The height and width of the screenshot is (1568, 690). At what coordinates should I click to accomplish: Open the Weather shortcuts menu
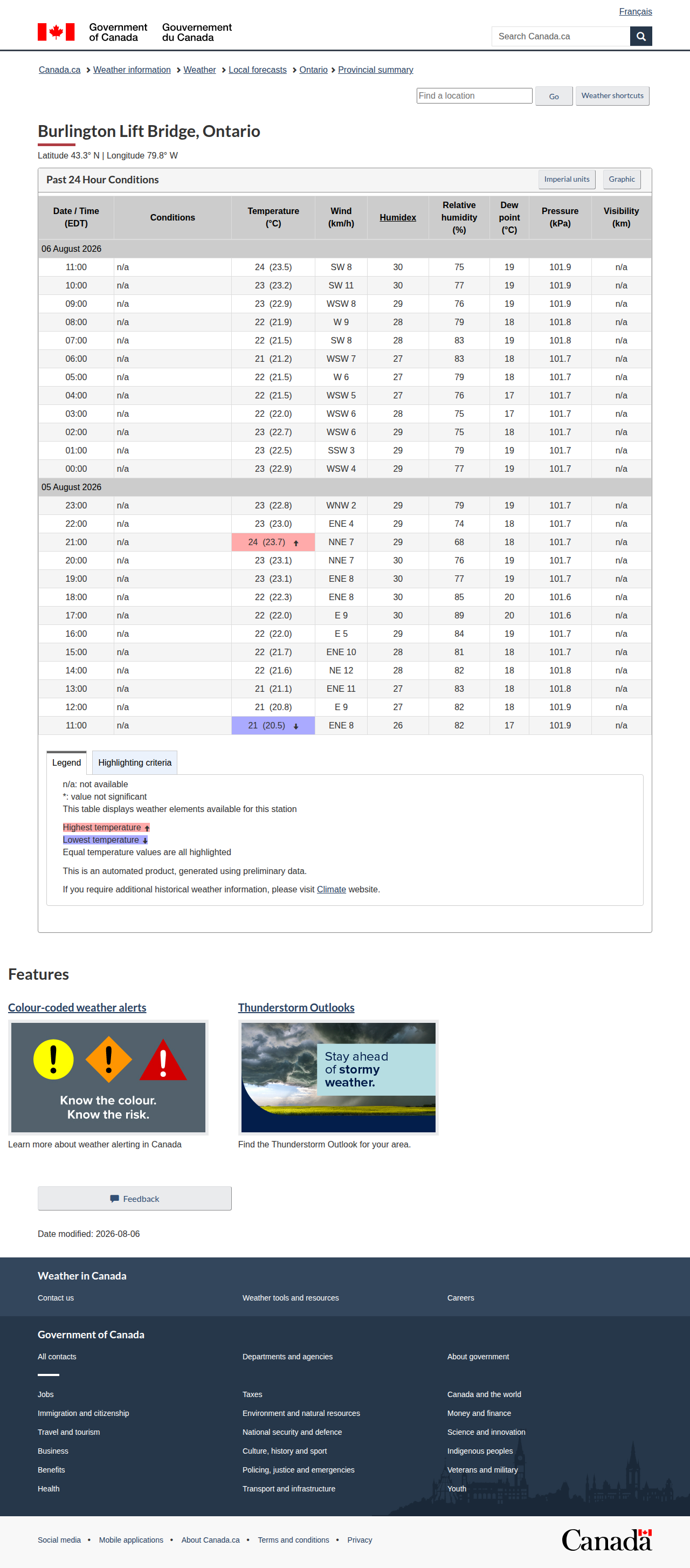[x=612, y=96]
